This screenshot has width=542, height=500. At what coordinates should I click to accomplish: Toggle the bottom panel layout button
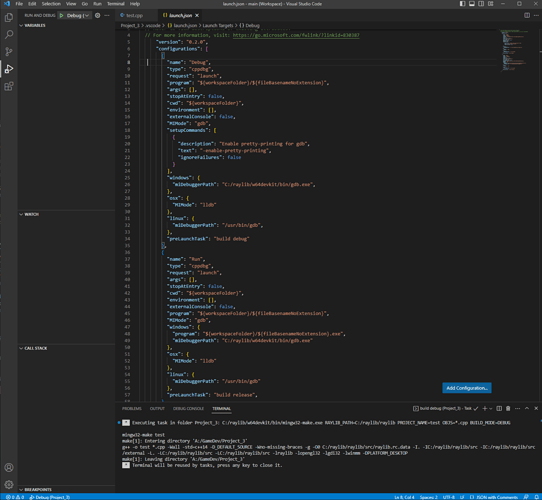pos(472,4)
